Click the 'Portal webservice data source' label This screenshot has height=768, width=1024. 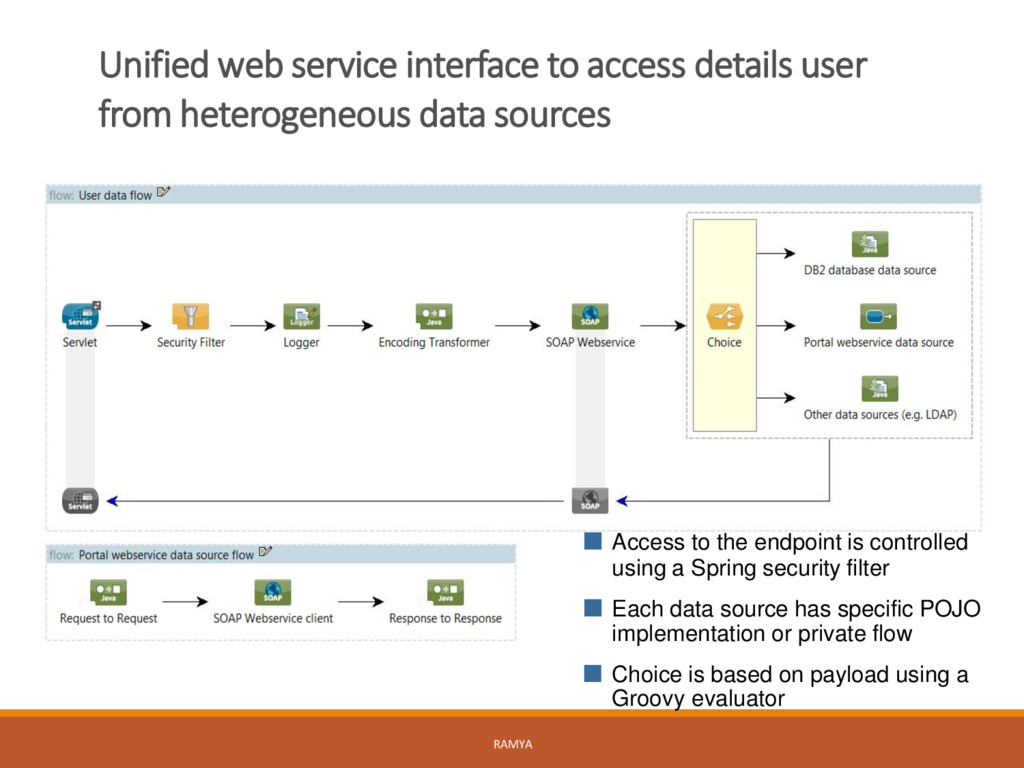pos(878,342)
